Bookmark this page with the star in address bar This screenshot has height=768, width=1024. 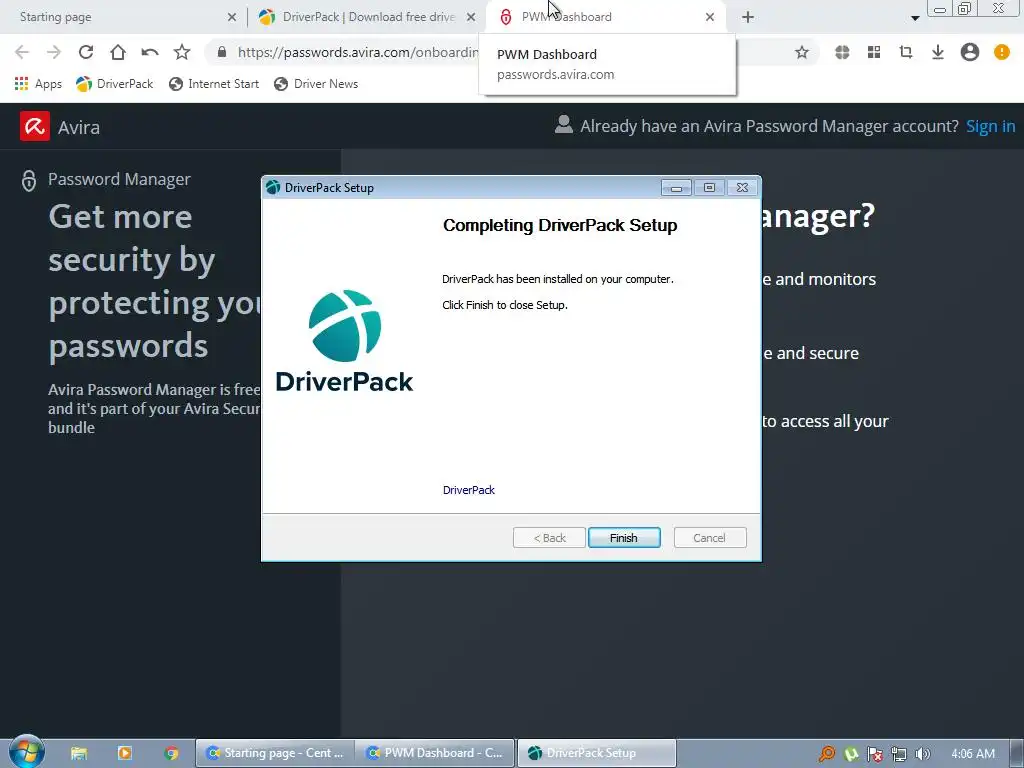tap(802, 52)
